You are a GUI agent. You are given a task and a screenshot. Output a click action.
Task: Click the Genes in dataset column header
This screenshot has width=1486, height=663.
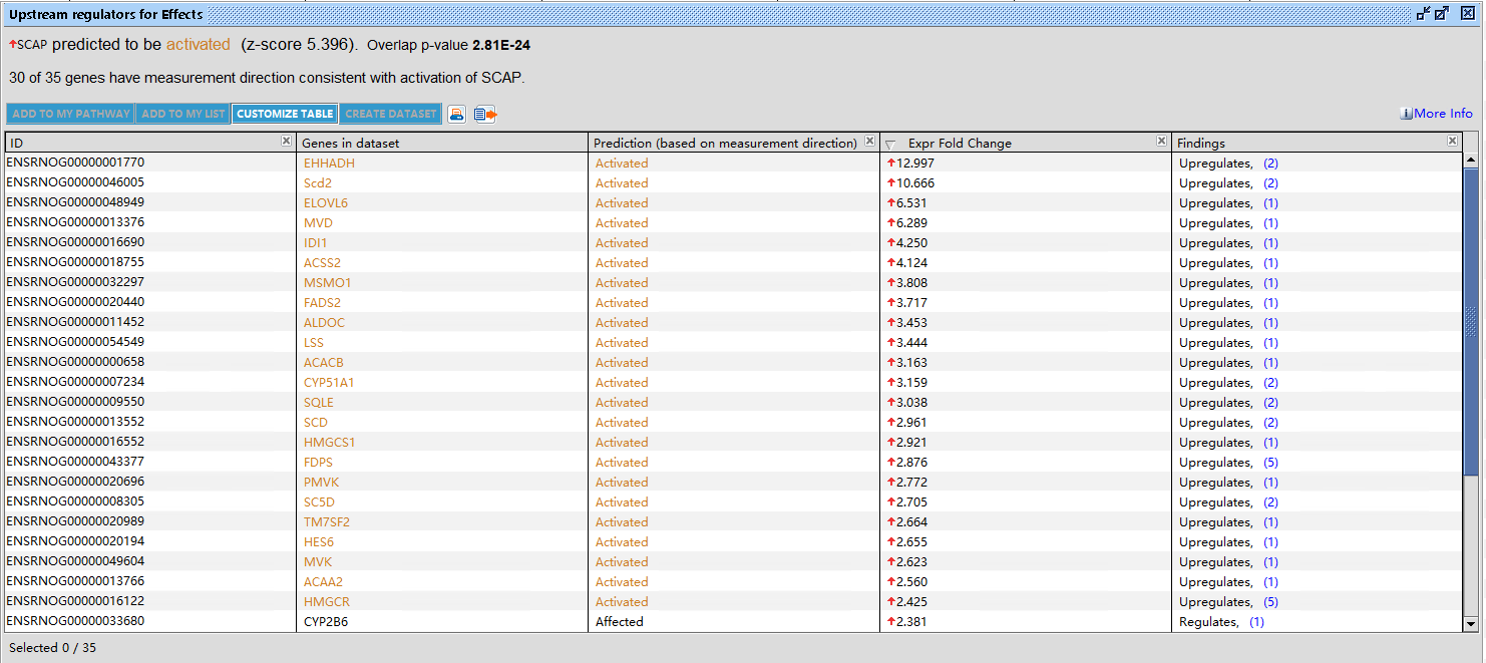[x=420, y=143]
